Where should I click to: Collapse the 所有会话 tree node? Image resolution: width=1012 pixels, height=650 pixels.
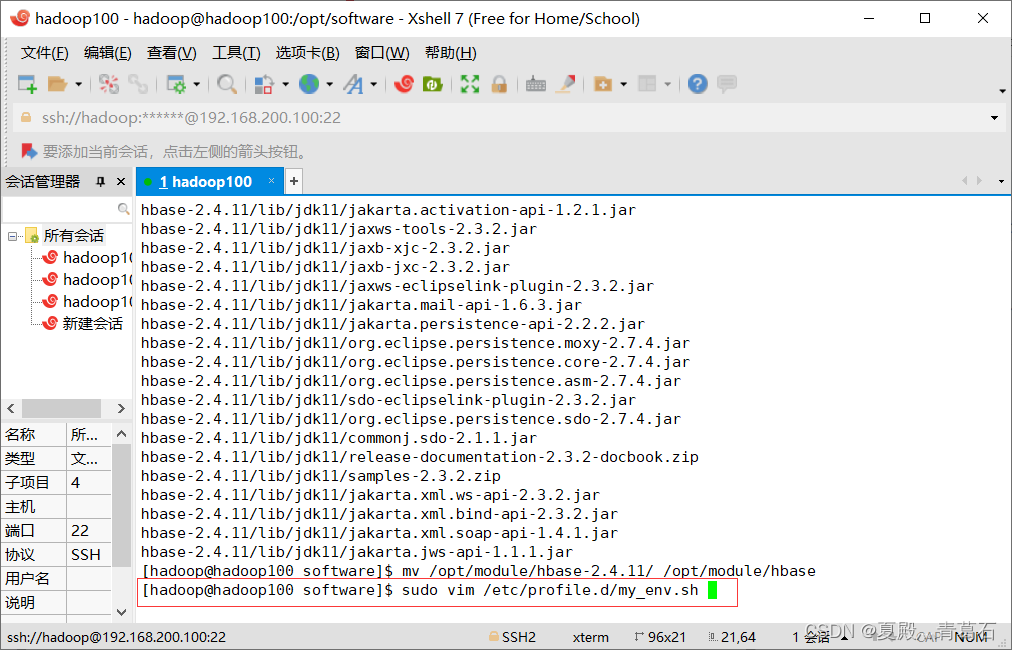(12, 236)
